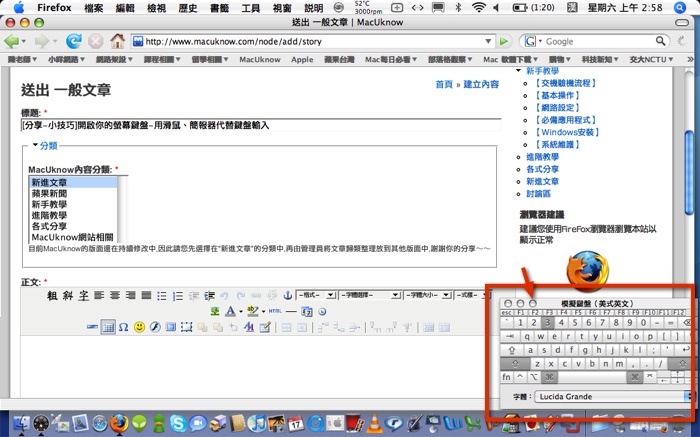
Task: Toggle the left shift key on virtual keyboard
Action: [514, 363]
